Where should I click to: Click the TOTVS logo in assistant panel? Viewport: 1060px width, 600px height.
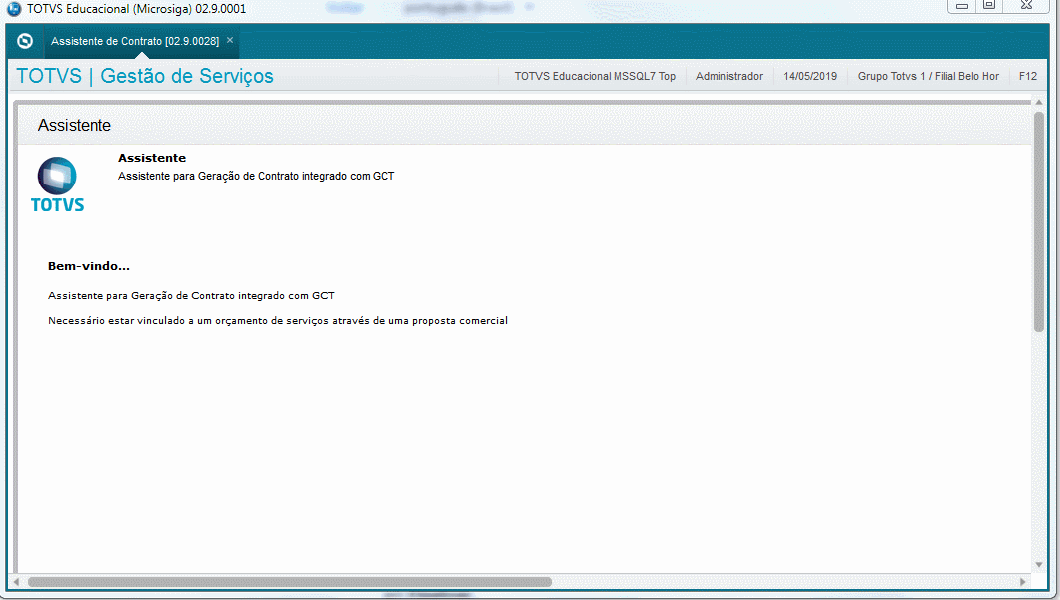(57, 185)
